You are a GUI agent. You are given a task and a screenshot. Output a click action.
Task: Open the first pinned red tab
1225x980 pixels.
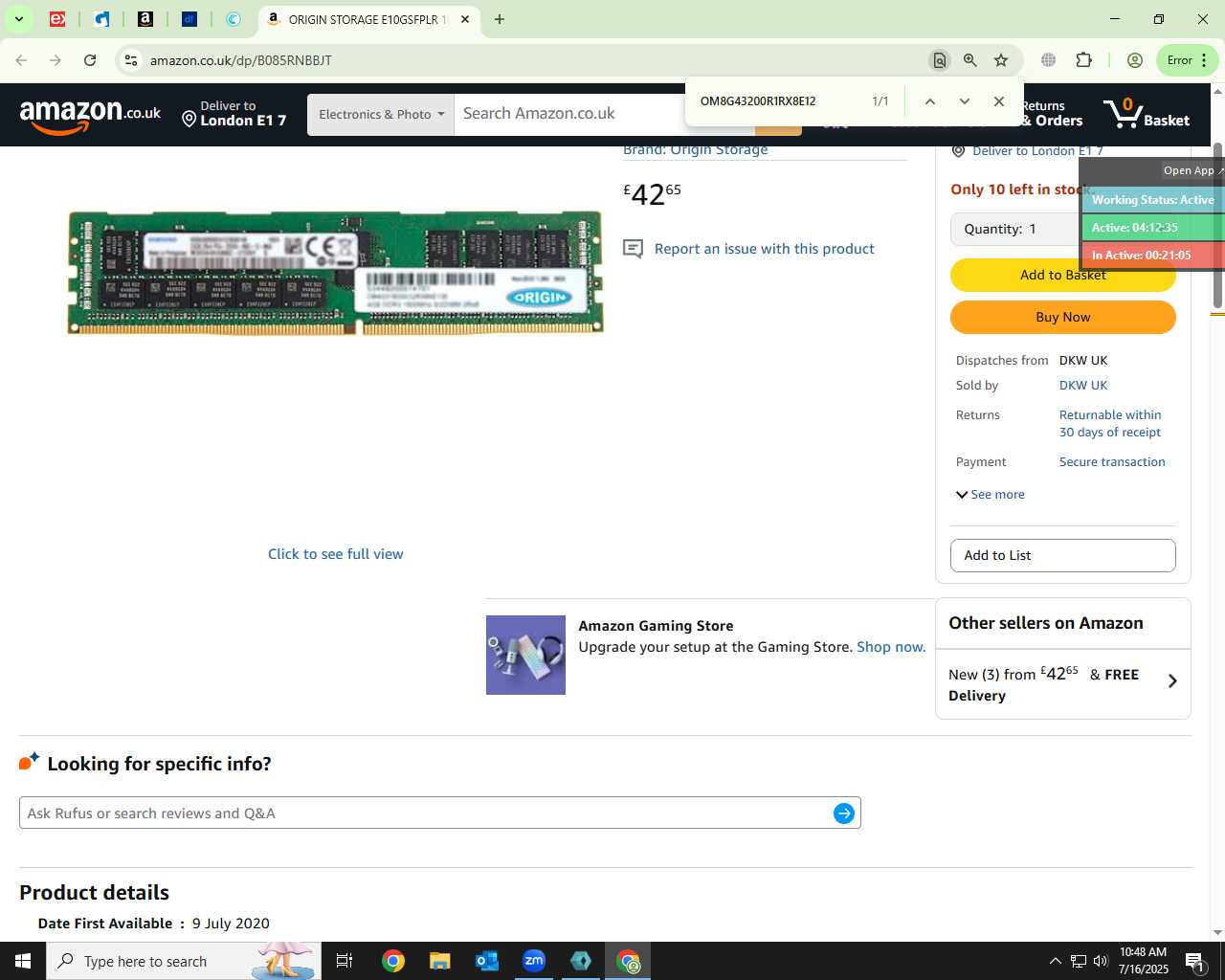(57, 19)
